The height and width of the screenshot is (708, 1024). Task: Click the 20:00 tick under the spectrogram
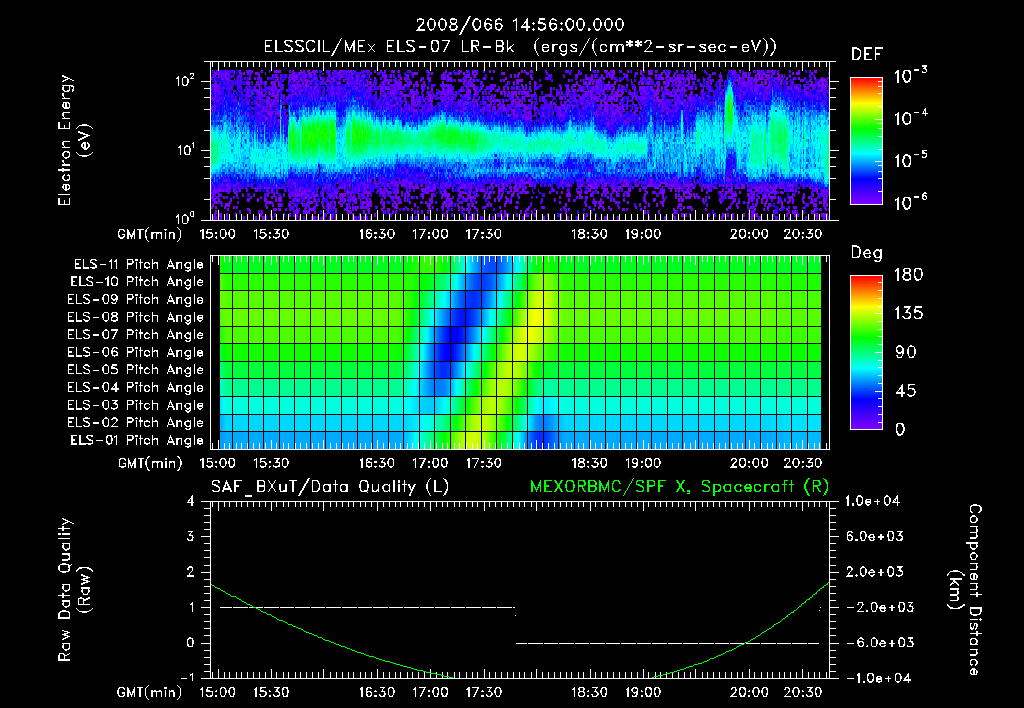tap(749, 234)
